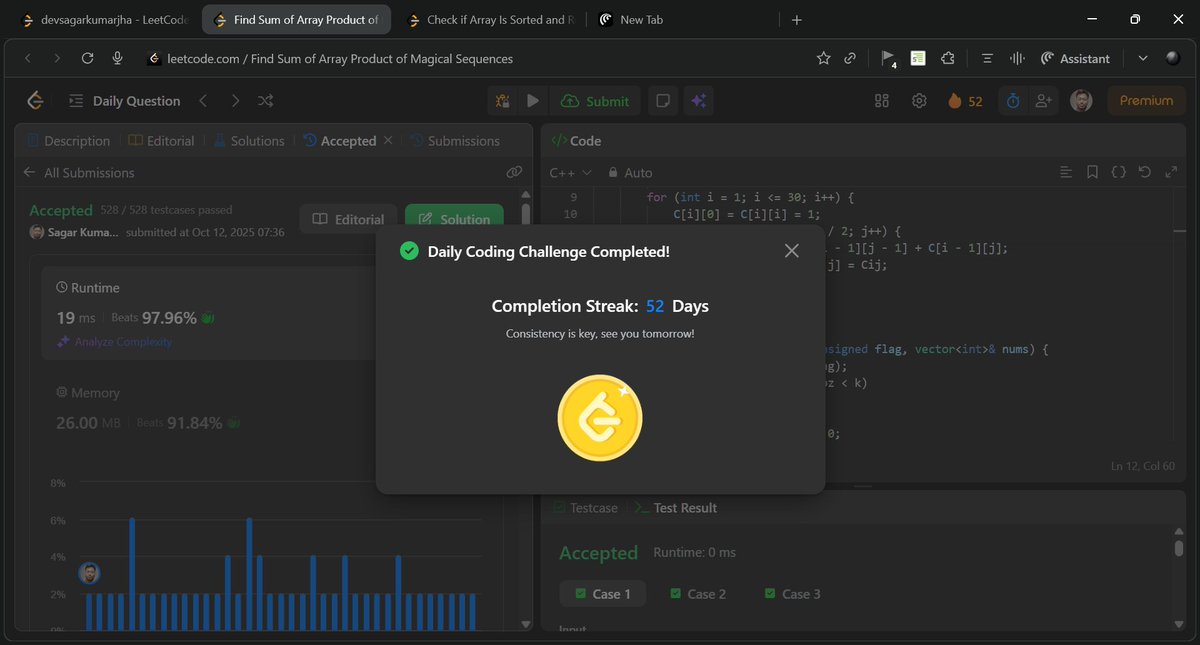Open the Daily Question problem list
Image resolution: width=1200 pixels, height=645 pixels.
tap(125, 101)
